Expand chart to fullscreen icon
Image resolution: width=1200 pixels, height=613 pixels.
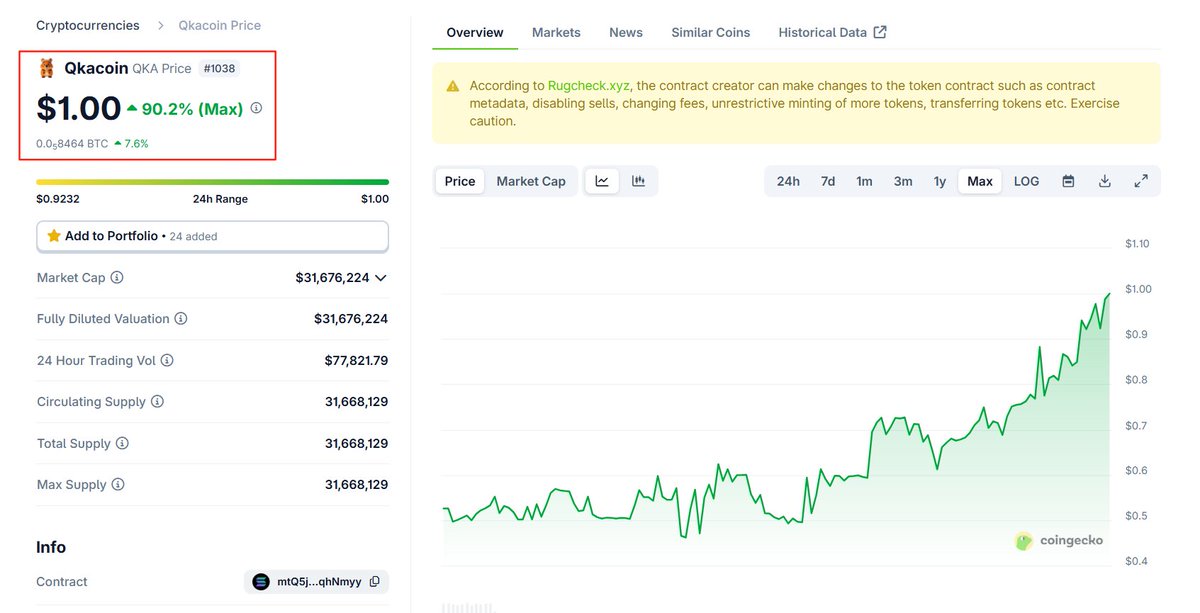pos(1141,181)
